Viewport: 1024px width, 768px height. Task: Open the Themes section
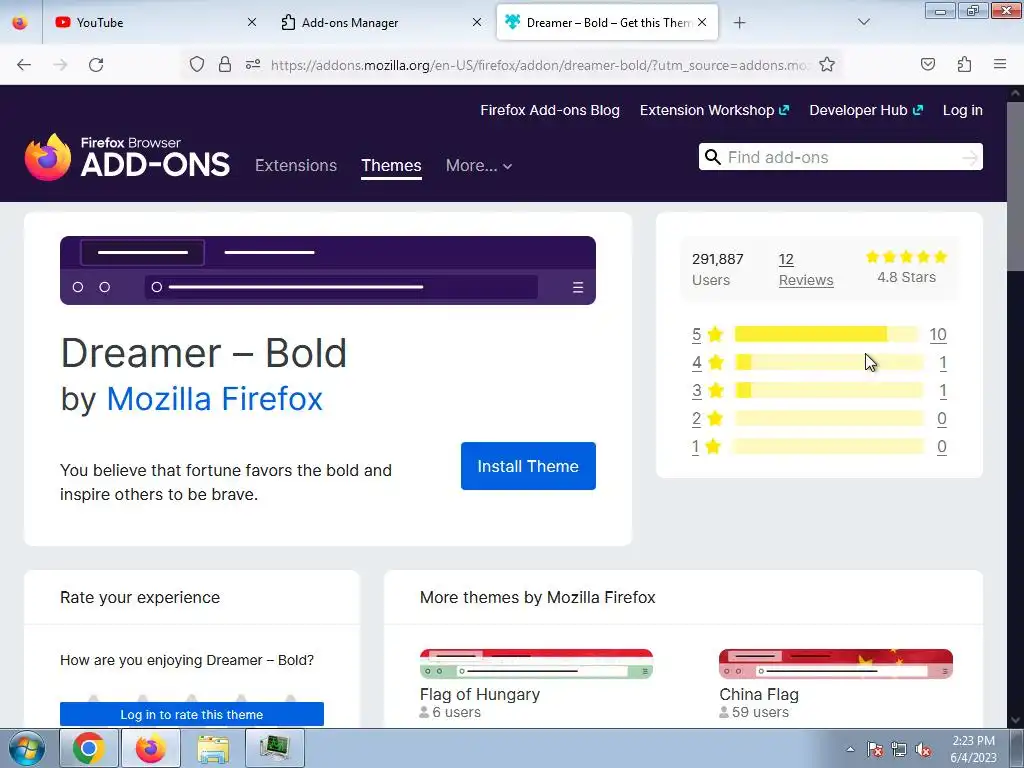(391, 165)
